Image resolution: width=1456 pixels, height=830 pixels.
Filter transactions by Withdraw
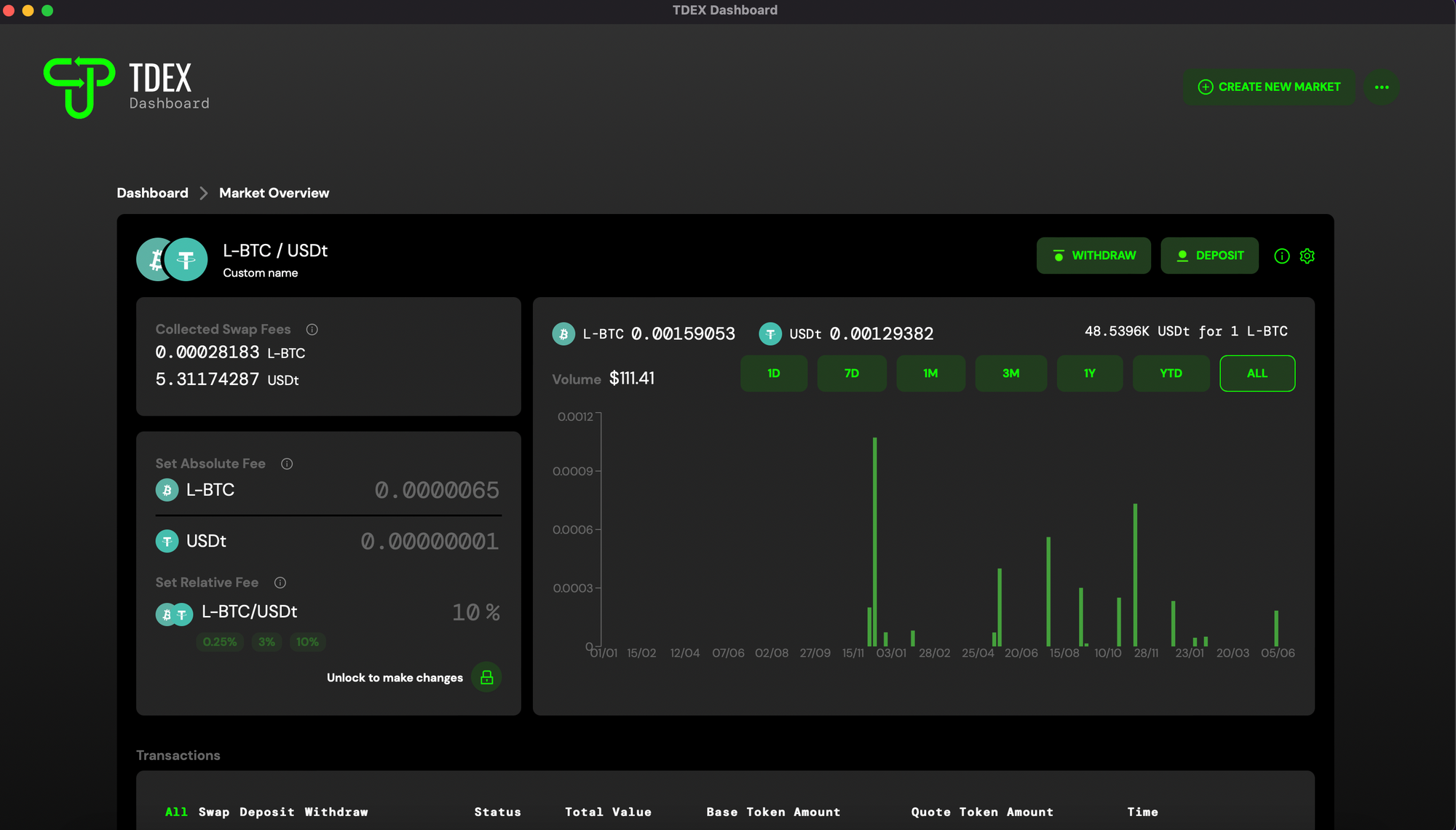pyautogui.click(x=336, y=813)
